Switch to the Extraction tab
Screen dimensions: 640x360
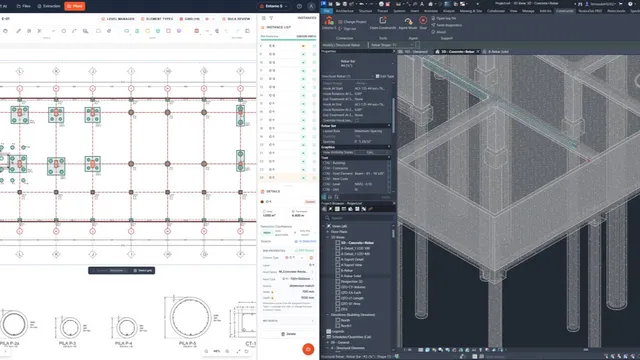(x=49, y=6)
